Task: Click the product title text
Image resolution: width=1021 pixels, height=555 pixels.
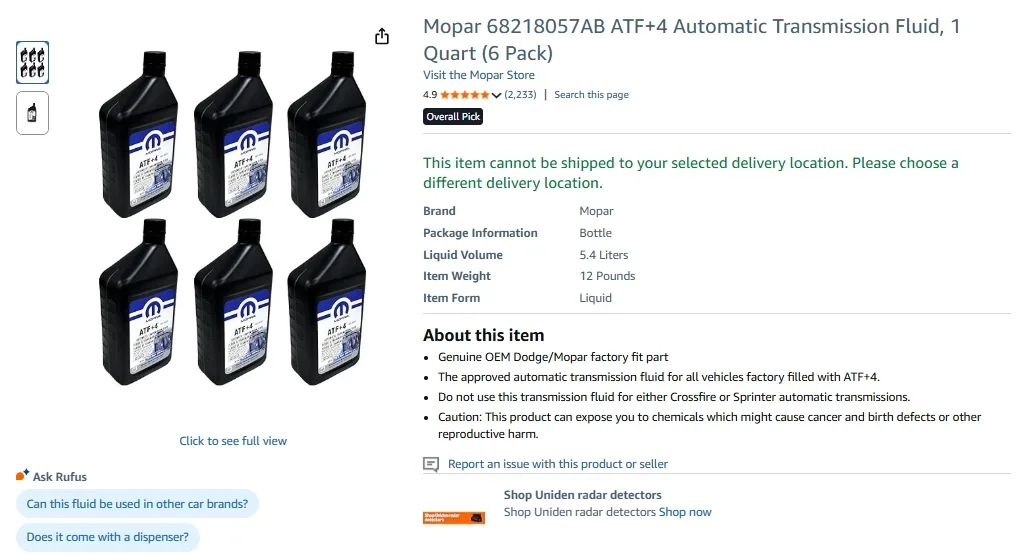Action: [691, 39]
